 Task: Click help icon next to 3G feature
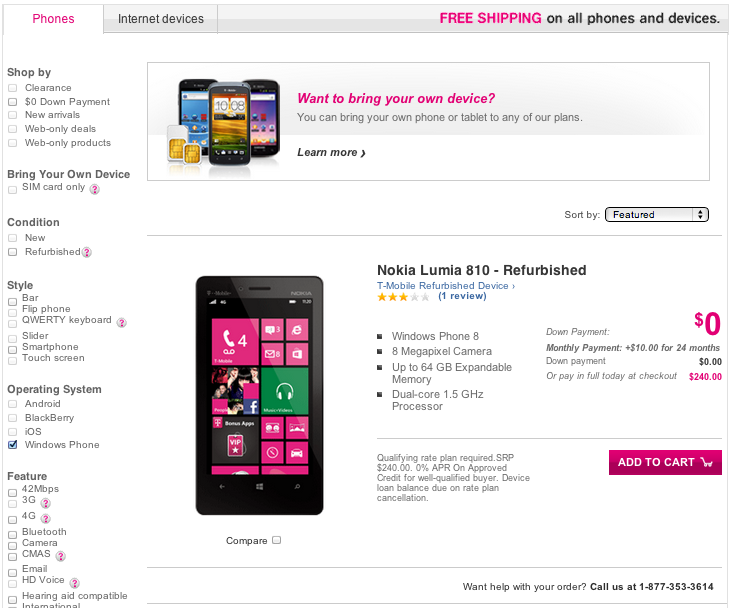[45, 503]
